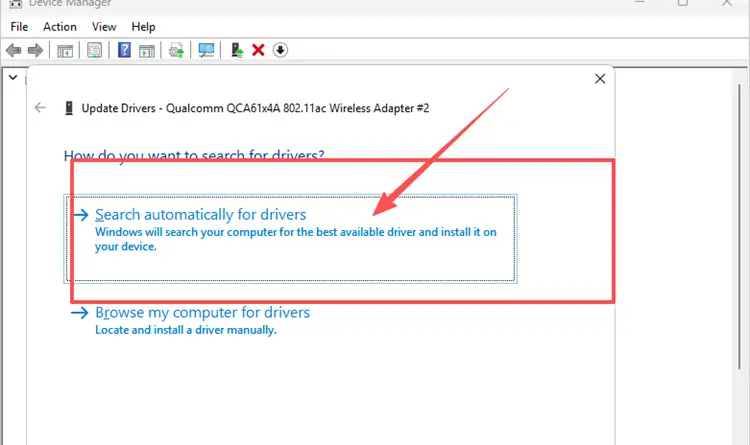Toggle the action pane toolbar icon

pyautogui.click(x=147, y=50)
